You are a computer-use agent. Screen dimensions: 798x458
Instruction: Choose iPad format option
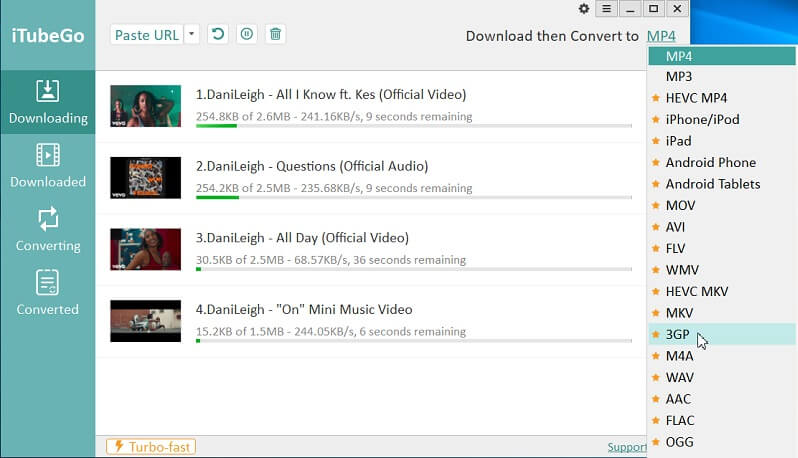(x=722, y=141)
